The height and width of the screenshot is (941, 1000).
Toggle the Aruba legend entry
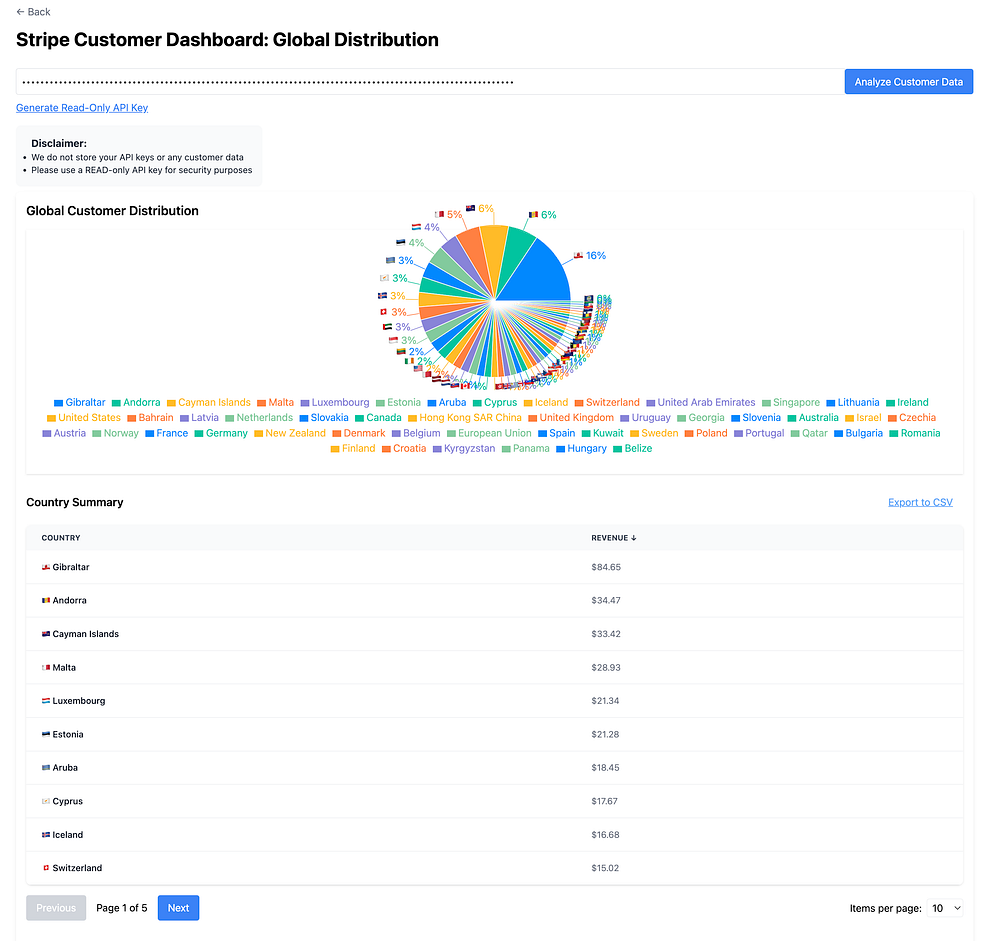pyautogui.click(x=447, y=403)
